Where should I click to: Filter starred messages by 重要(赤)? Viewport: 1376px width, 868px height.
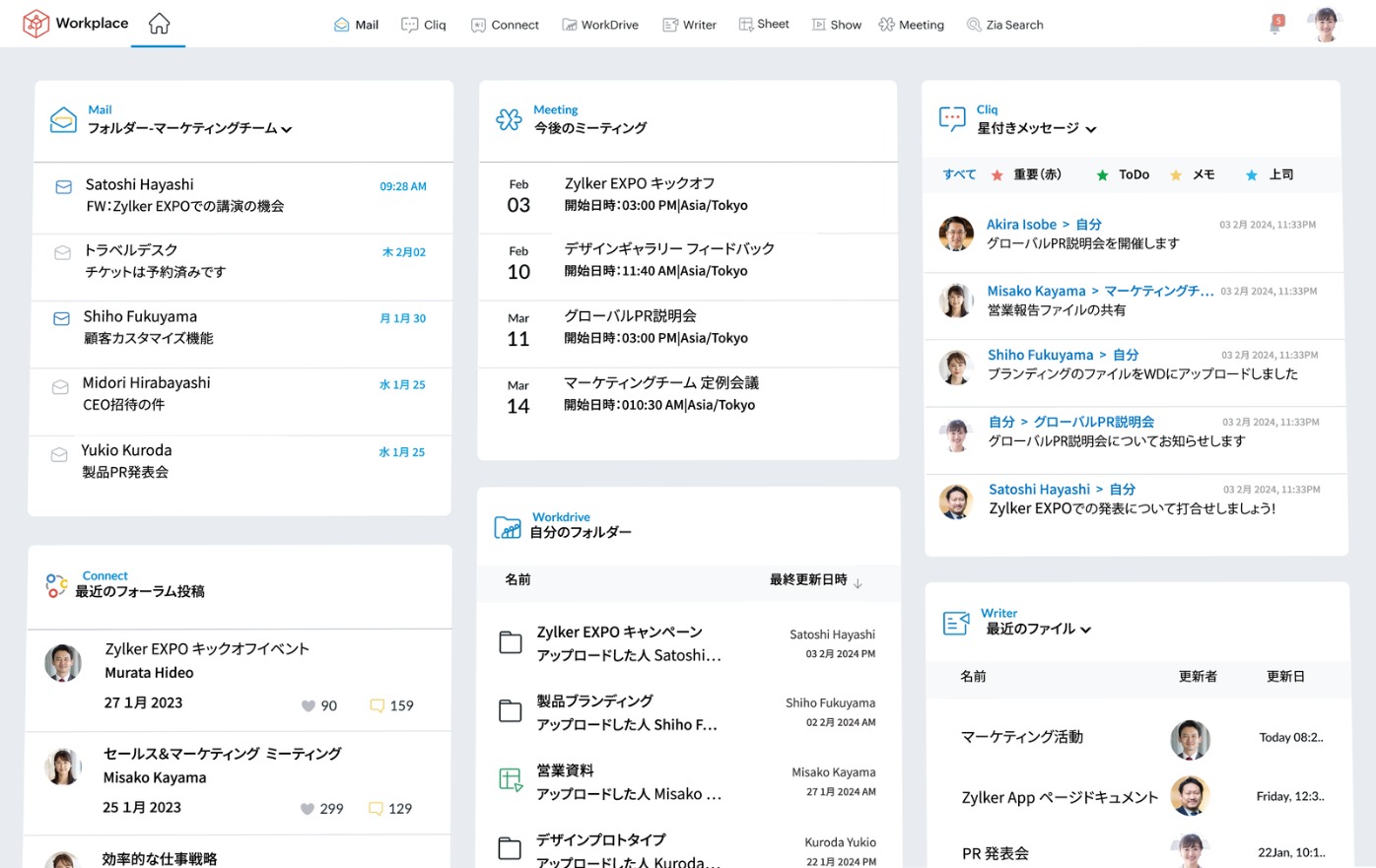1026,174
